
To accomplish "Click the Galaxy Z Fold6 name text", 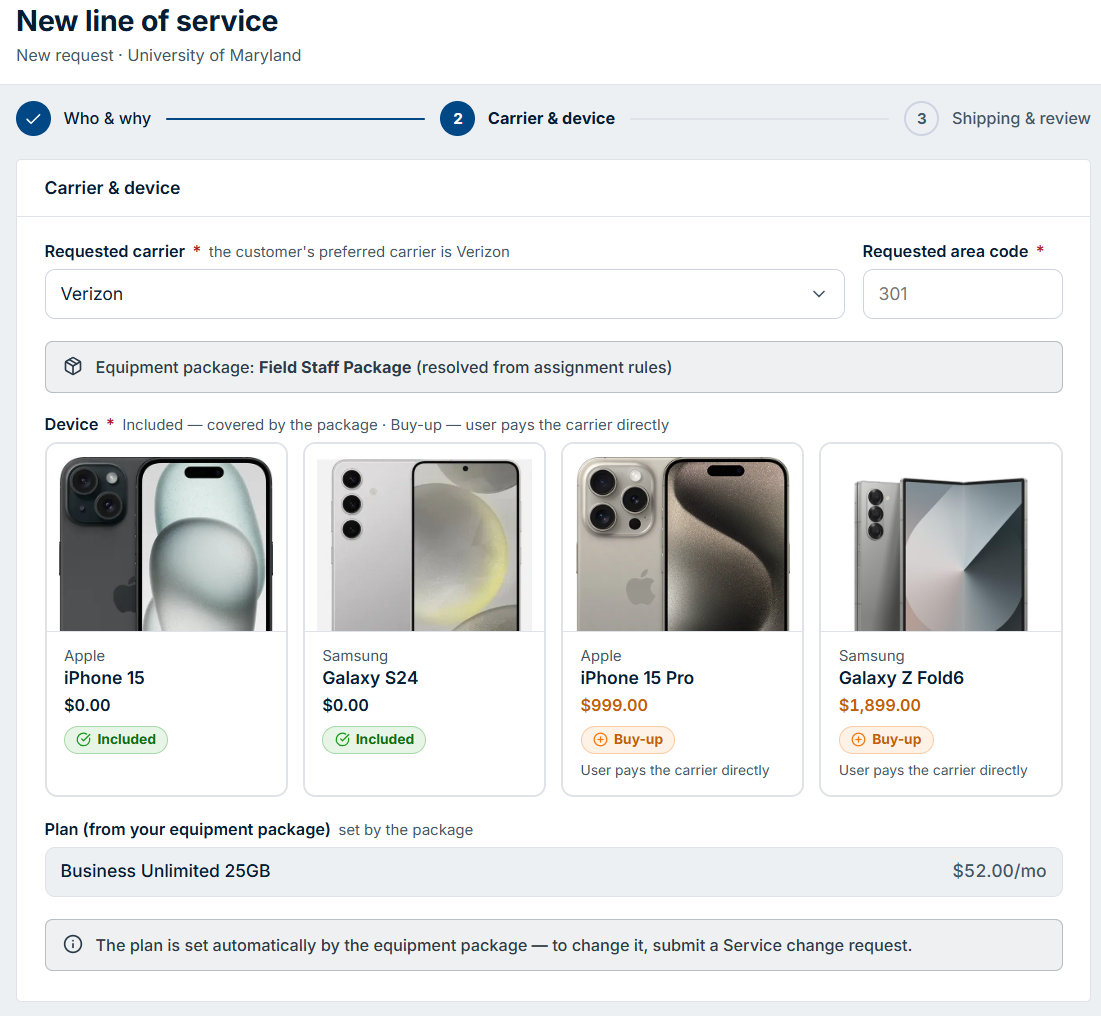I will (x=901, y=678).
